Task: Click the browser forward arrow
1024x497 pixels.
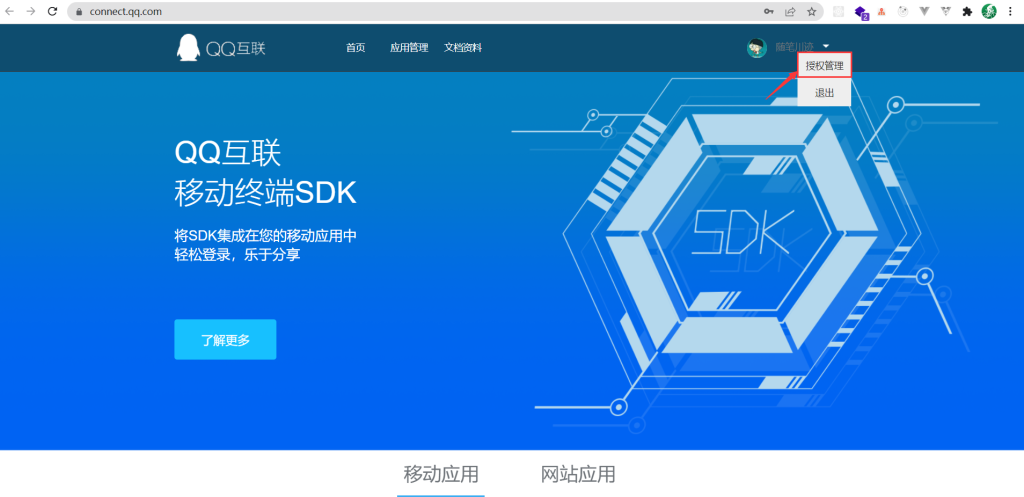Action: click(31, 11)
